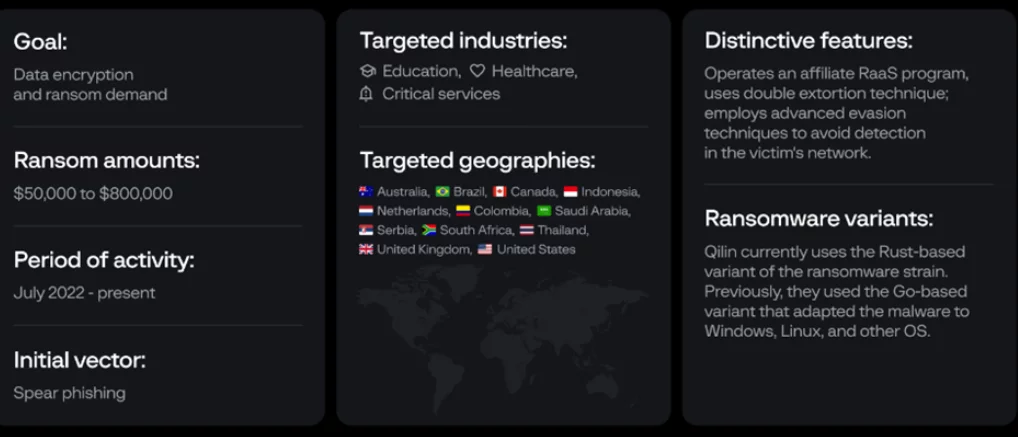This screenshot has height=437, width=1018.
Task: Click the Colombia flag icon
Action: (463, 211)
